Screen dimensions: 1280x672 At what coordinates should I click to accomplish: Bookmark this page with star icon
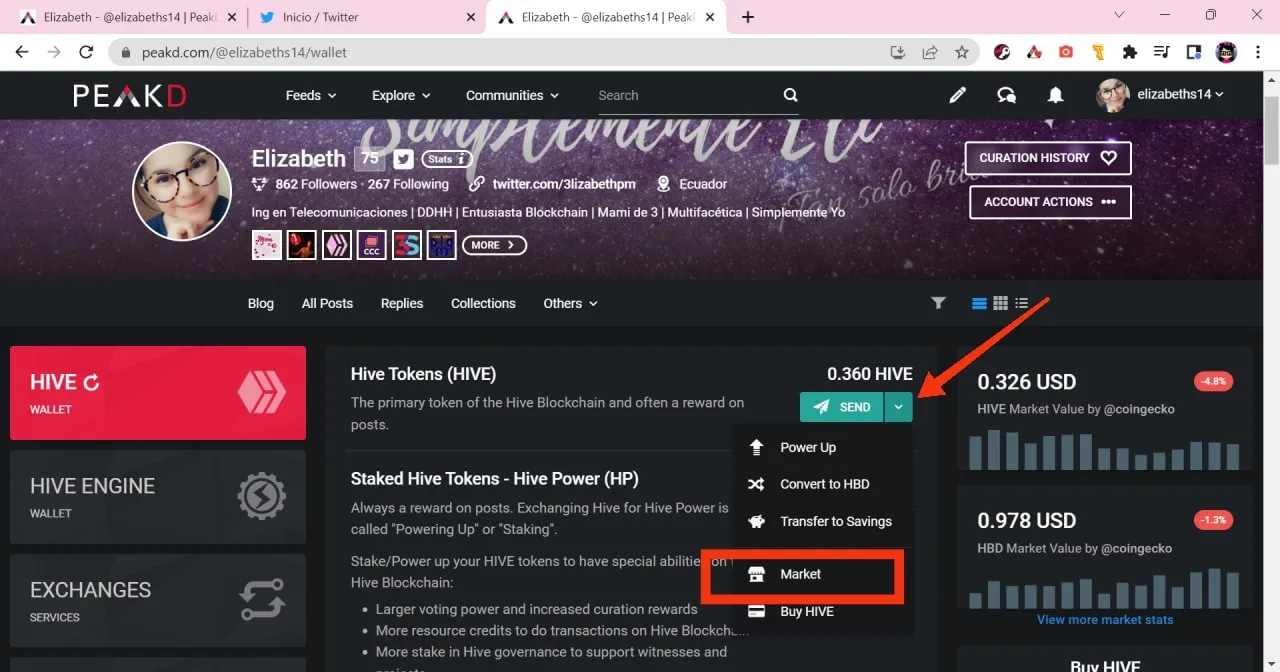pos(962,52)
